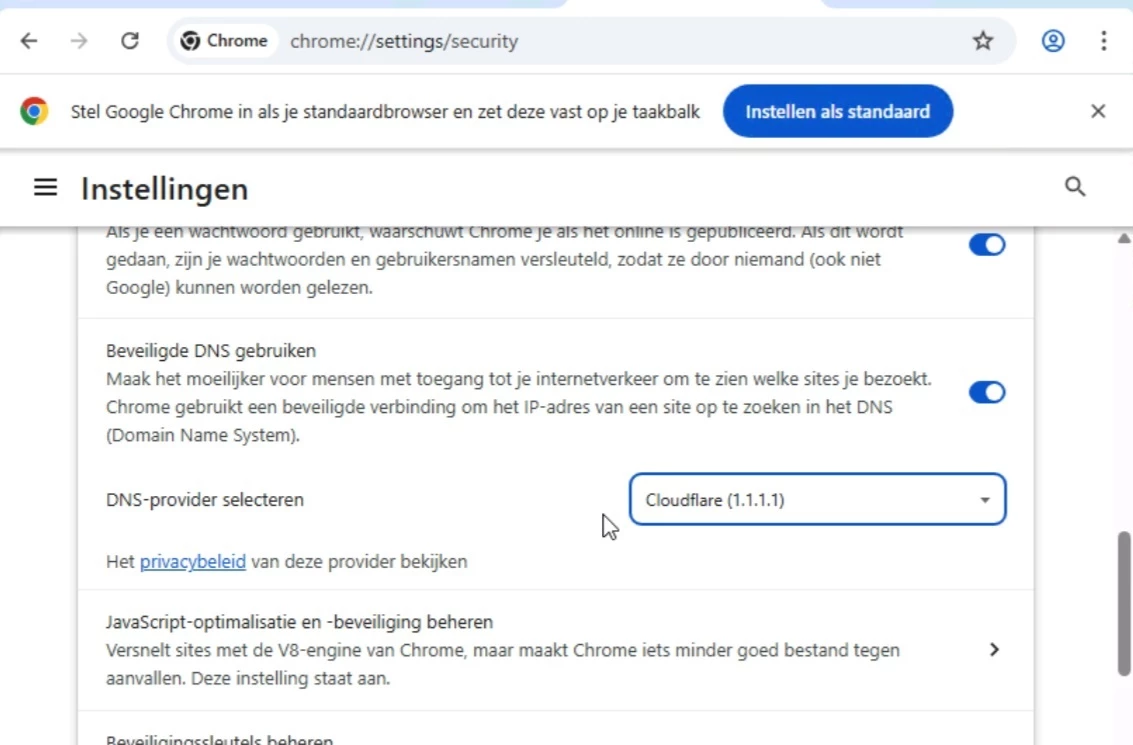
Task: Click the Chrome site info chip
Action: (224, 41)
